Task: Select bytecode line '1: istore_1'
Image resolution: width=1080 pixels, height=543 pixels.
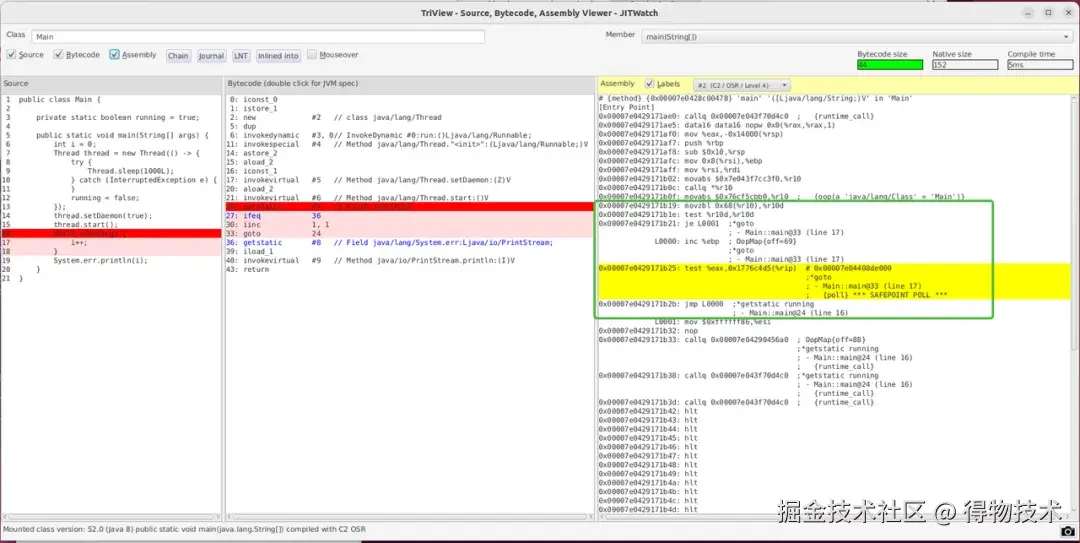Action: pyautogui.click(x=253, y=108)
